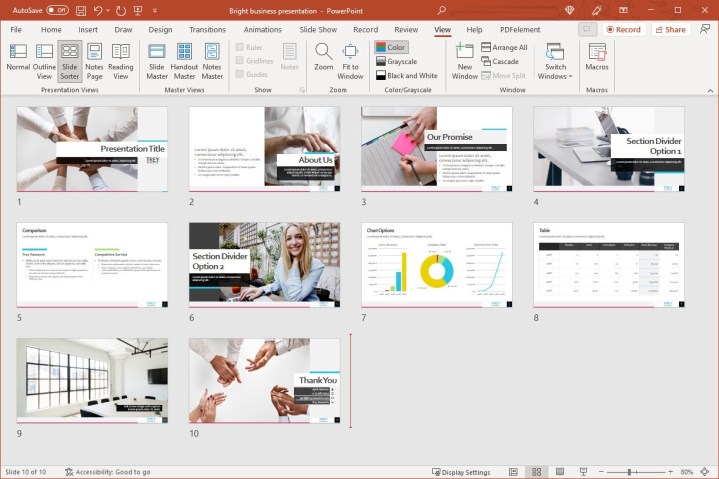Enable the Ruler checkbox
Image resolution: width=719 pixels, height=479 pixels.
click(240, 47)
